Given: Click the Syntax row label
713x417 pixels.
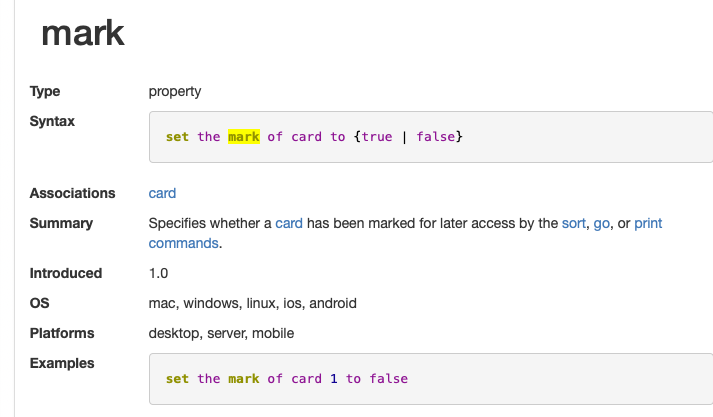Looking at the screenshot, I should pos(52,121).
